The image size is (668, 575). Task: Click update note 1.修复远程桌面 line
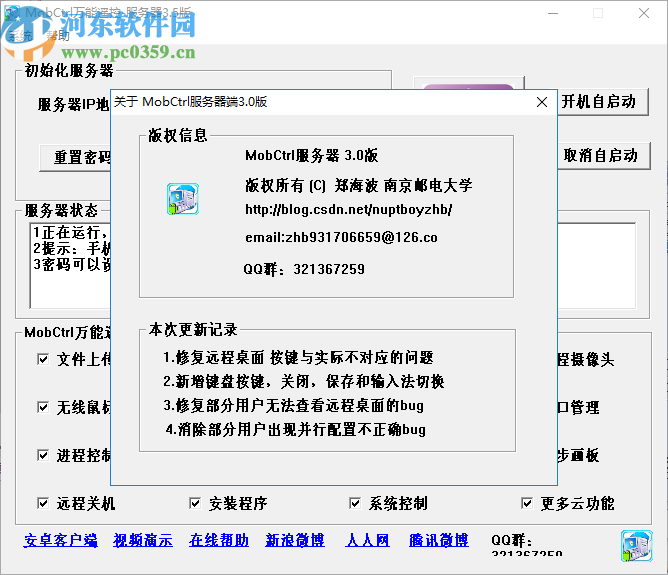click(298, 358)
